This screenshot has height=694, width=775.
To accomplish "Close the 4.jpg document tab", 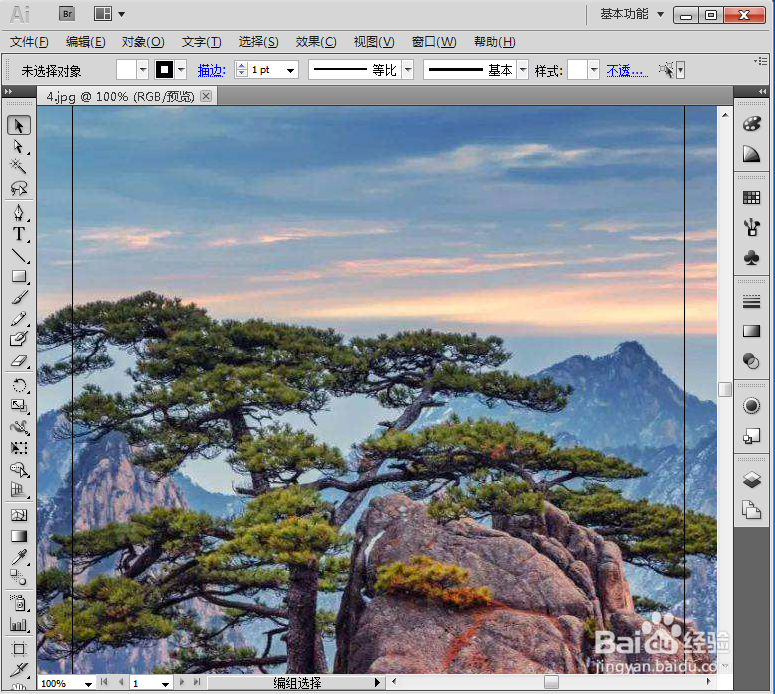I will coord(206,96).
